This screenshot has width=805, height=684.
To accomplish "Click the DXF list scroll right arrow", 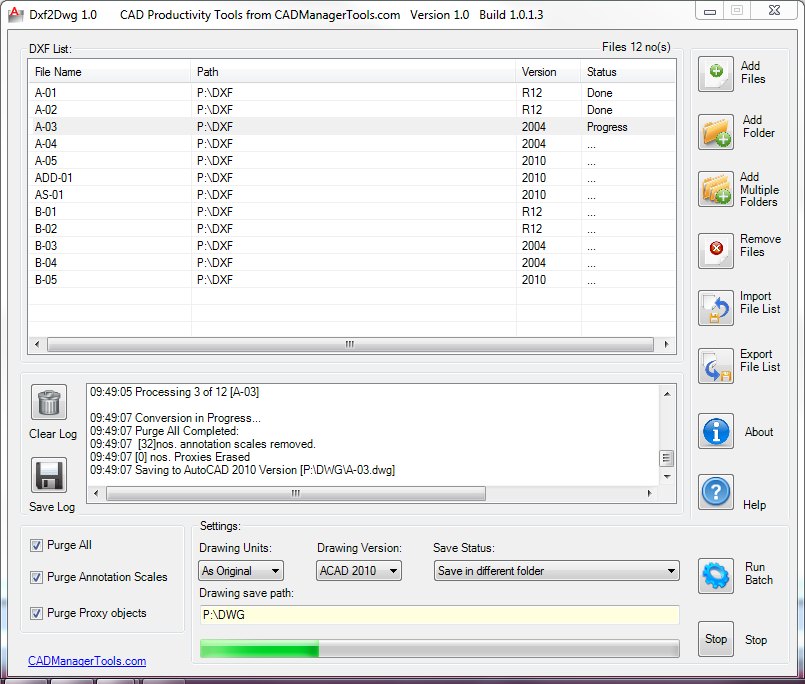I will coord(666,344).
